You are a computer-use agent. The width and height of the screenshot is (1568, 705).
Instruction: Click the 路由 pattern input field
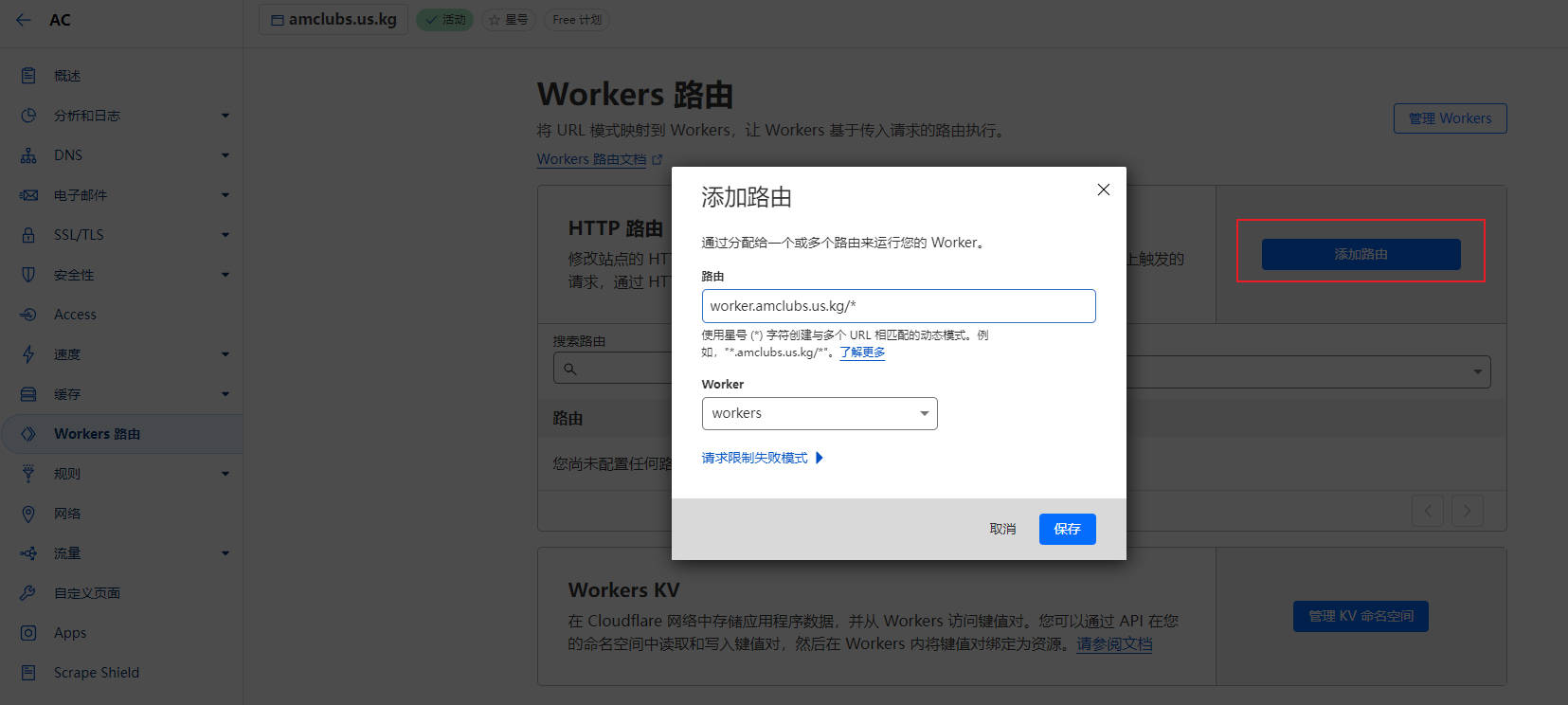pos(897,306)
